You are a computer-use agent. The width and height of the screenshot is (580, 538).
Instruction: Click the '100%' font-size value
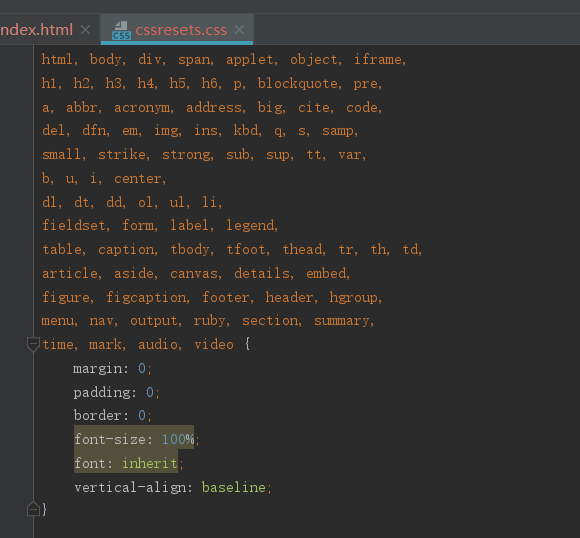178,440
